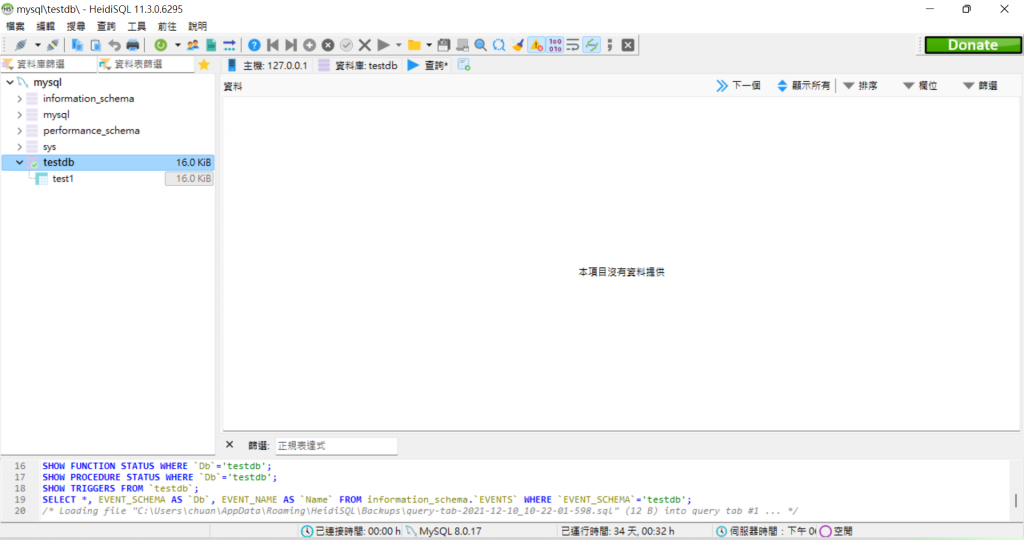Image resolution: width=1024 pixels, height=540 pixels.
Task: Open the folder icon's dropdown arrow
Action: tap(429, 45)
